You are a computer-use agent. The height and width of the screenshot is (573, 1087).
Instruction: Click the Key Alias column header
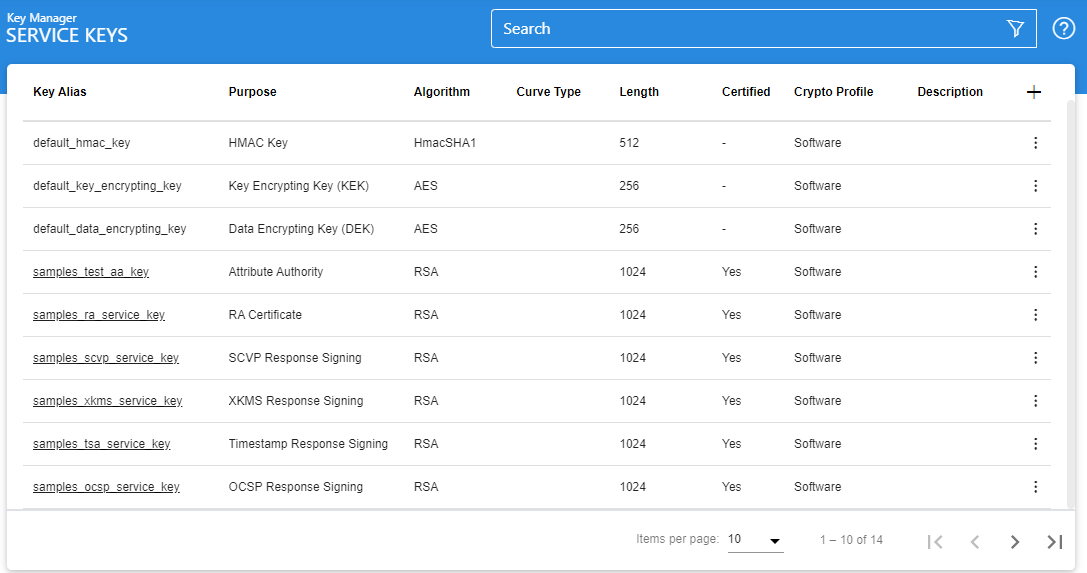click(x=60, y=92)
